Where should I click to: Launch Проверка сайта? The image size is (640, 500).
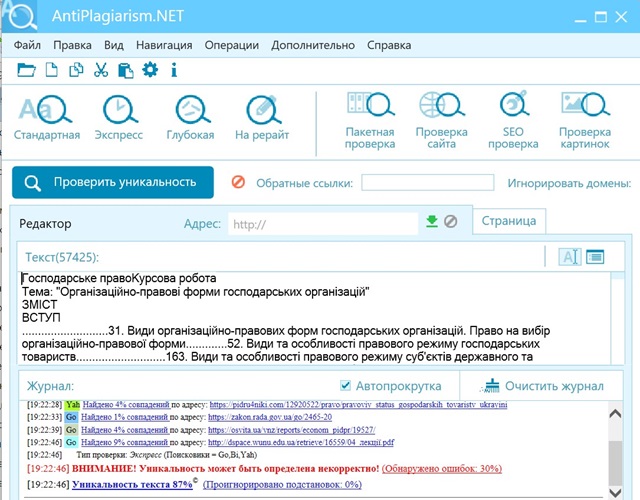click(x=442, y=121)
